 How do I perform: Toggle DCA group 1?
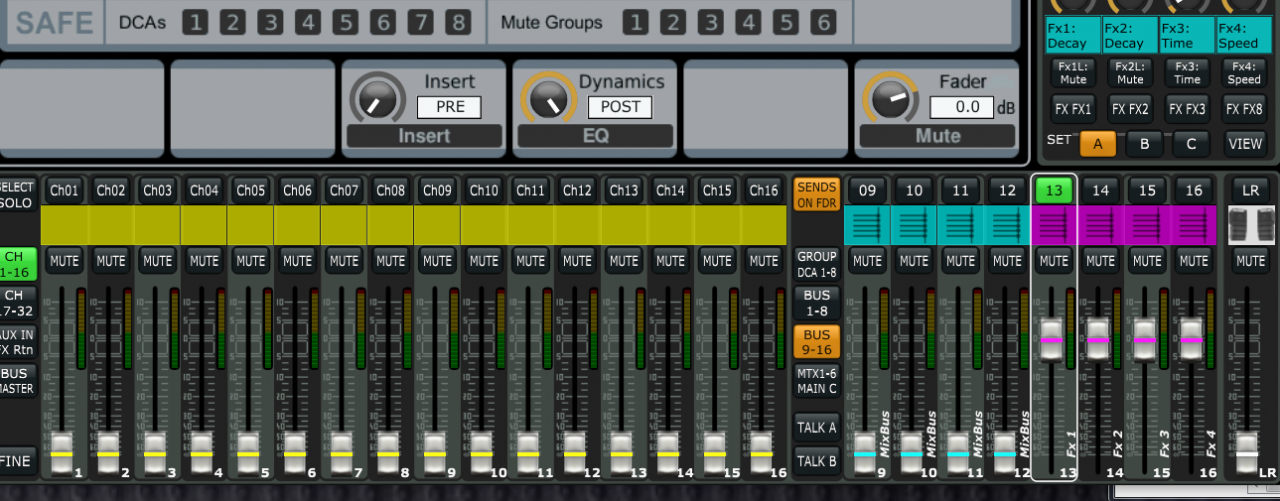click(195, 22)
